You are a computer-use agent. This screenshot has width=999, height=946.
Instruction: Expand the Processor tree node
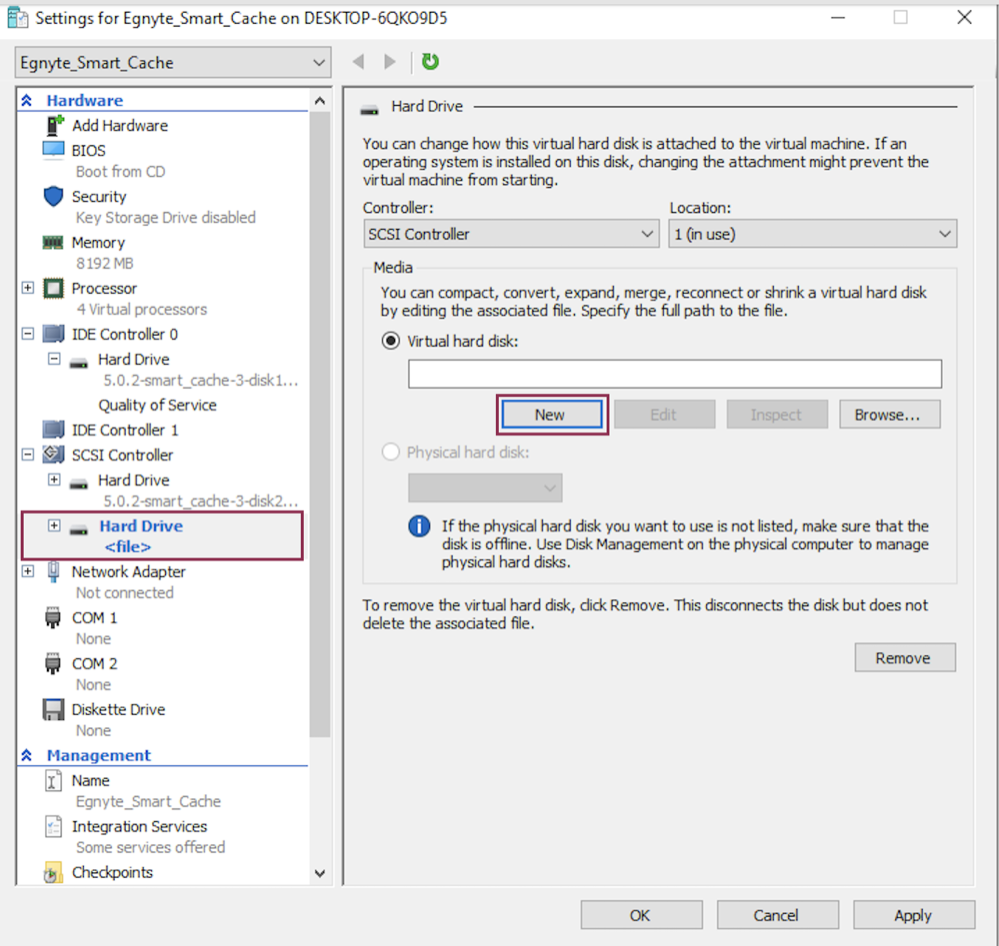coord(28,288)
